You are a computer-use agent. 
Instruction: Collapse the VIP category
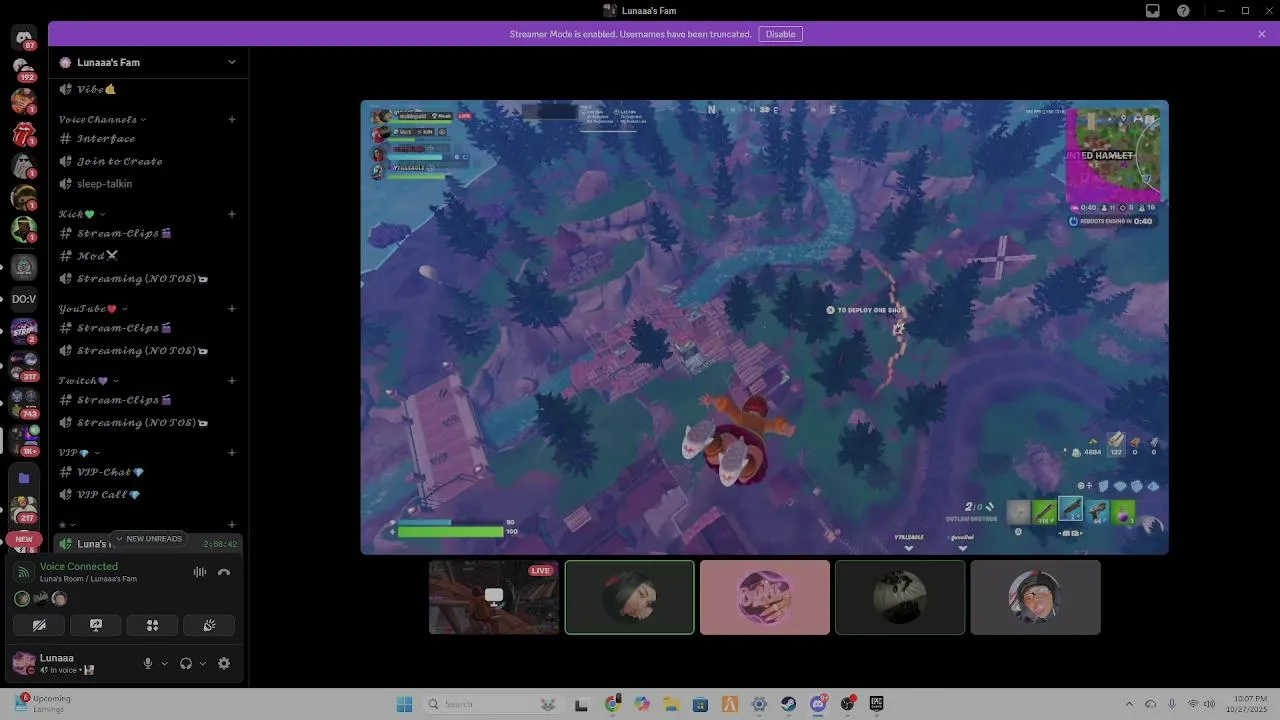pos(78,453)
